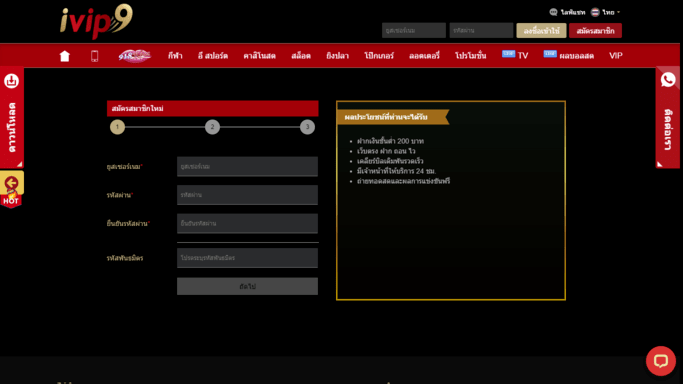Viewport: 683px width, 384px height.
Task: Select step 2 in the registration progress
Action: [x=213, y=127]
